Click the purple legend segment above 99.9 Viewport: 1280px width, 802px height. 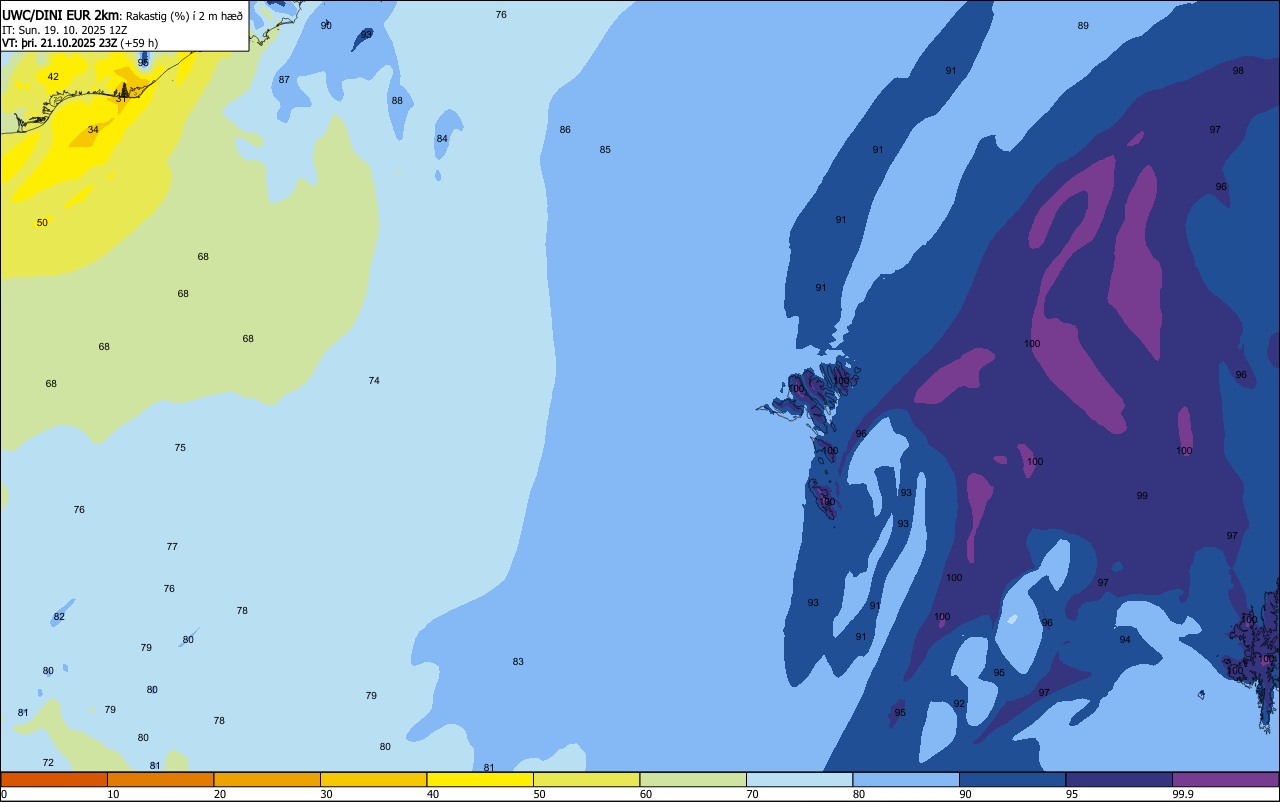point(1225,779)
